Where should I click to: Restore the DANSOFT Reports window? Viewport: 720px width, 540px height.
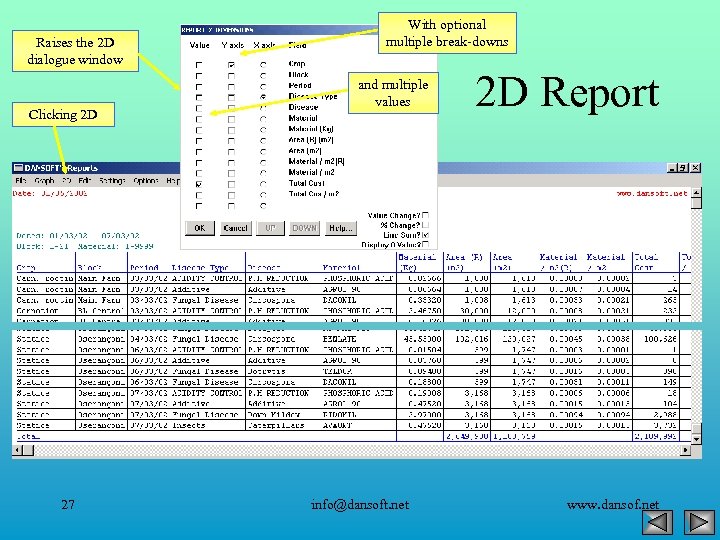coord(683,168)
